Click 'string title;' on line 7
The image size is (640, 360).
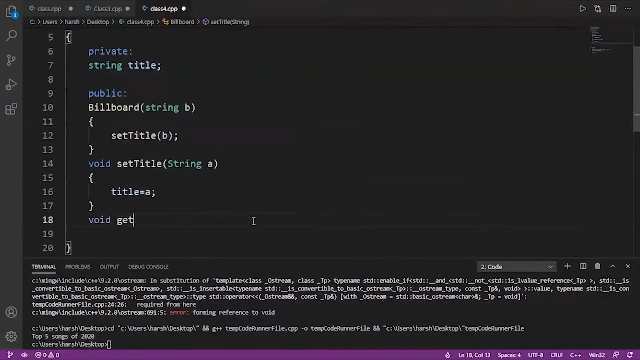click(x=124, y=65)
